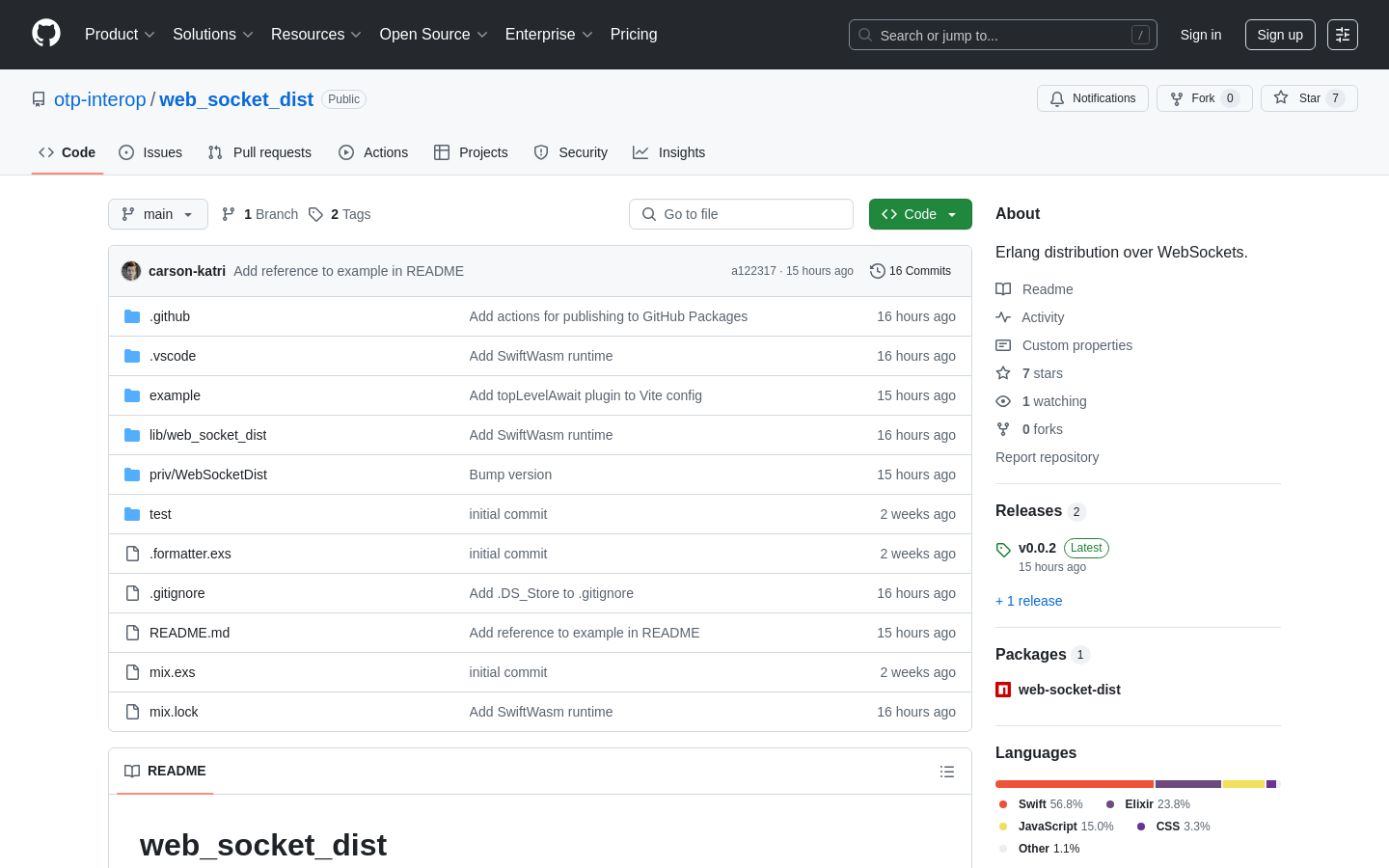Click the release tag icon beside v0.0.2
1389x868 pixels.
pyautogui.click(x=1003, y=550)
